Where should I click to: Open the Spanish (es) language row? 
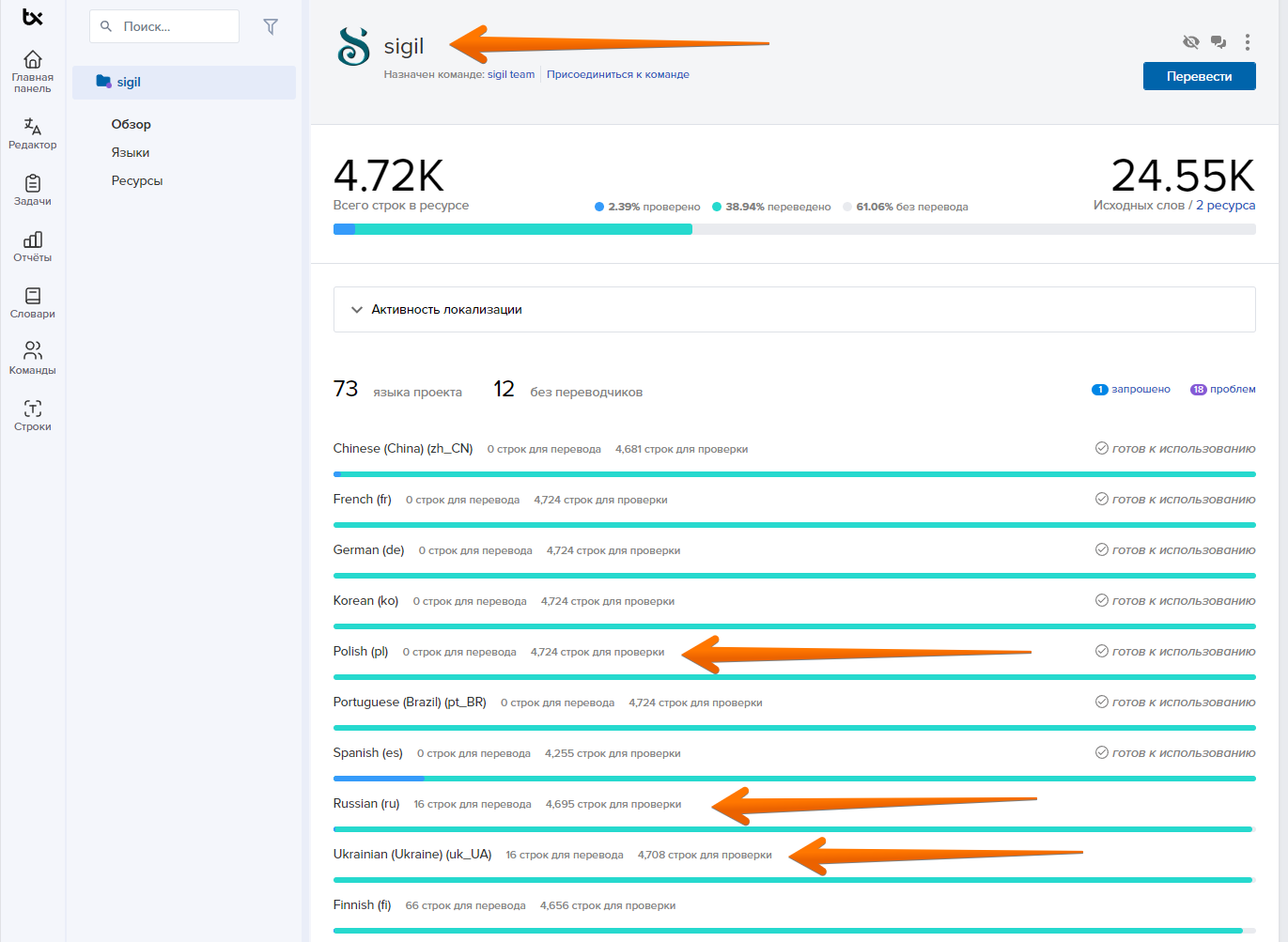coord(367,752)
